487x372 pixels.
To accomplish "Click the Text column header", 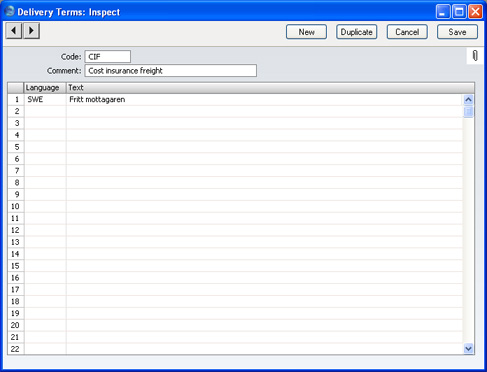I will click(x=270, y=88).
